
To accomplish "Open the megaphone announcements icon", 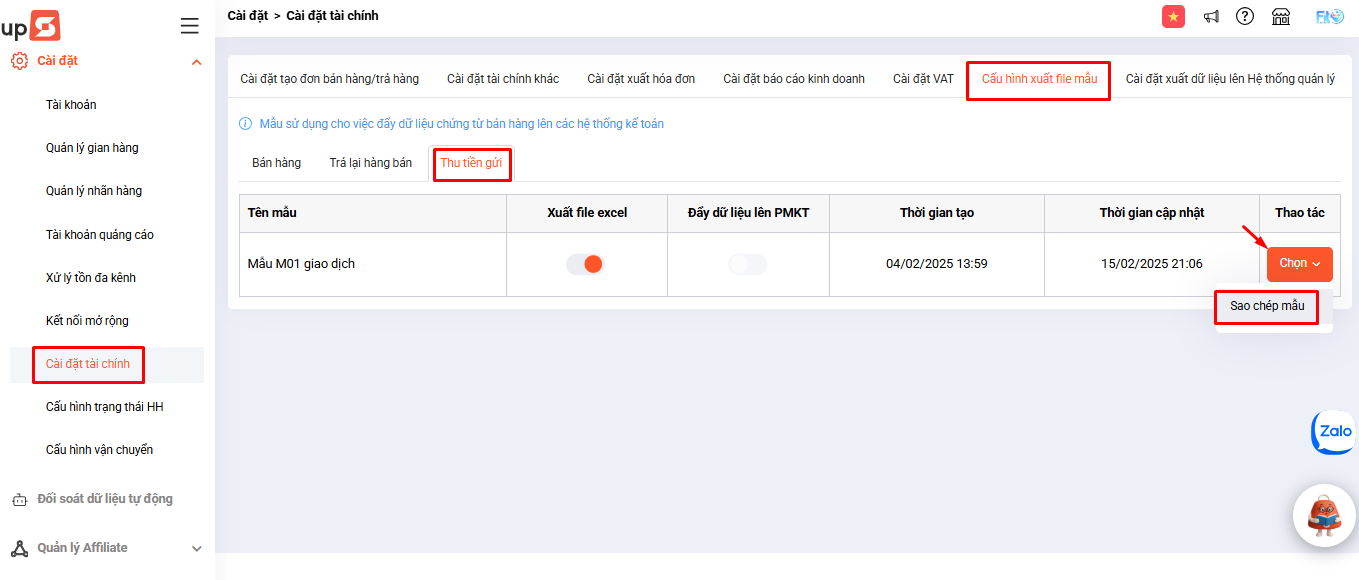I will coord(1211,16).
